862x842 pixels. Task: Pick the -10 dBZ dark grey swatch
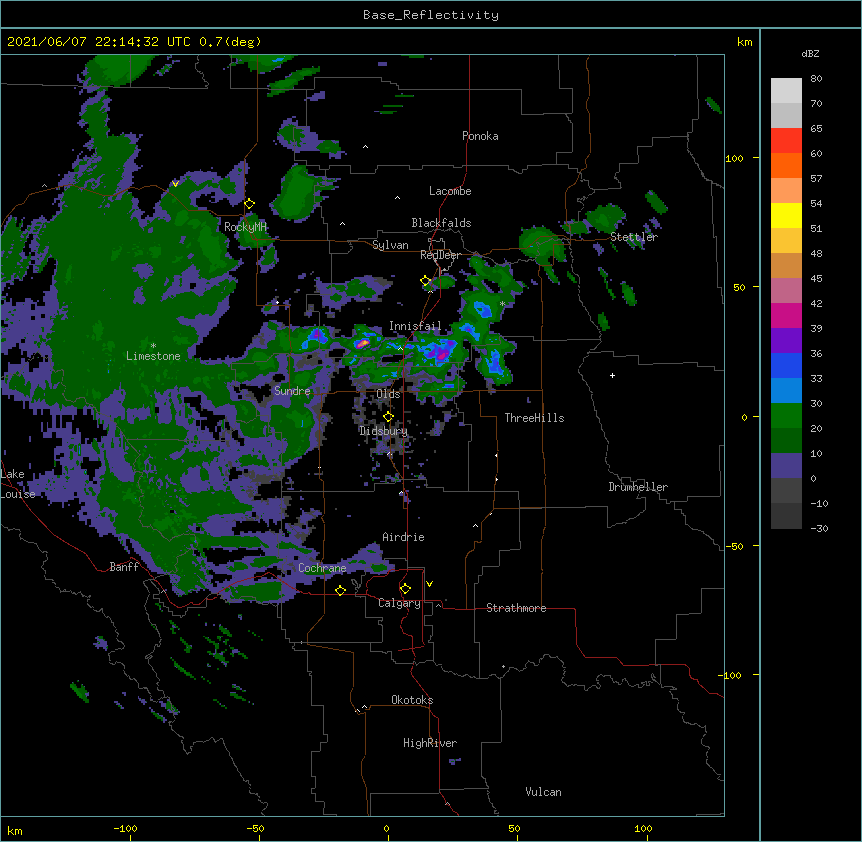coord(786,516)
